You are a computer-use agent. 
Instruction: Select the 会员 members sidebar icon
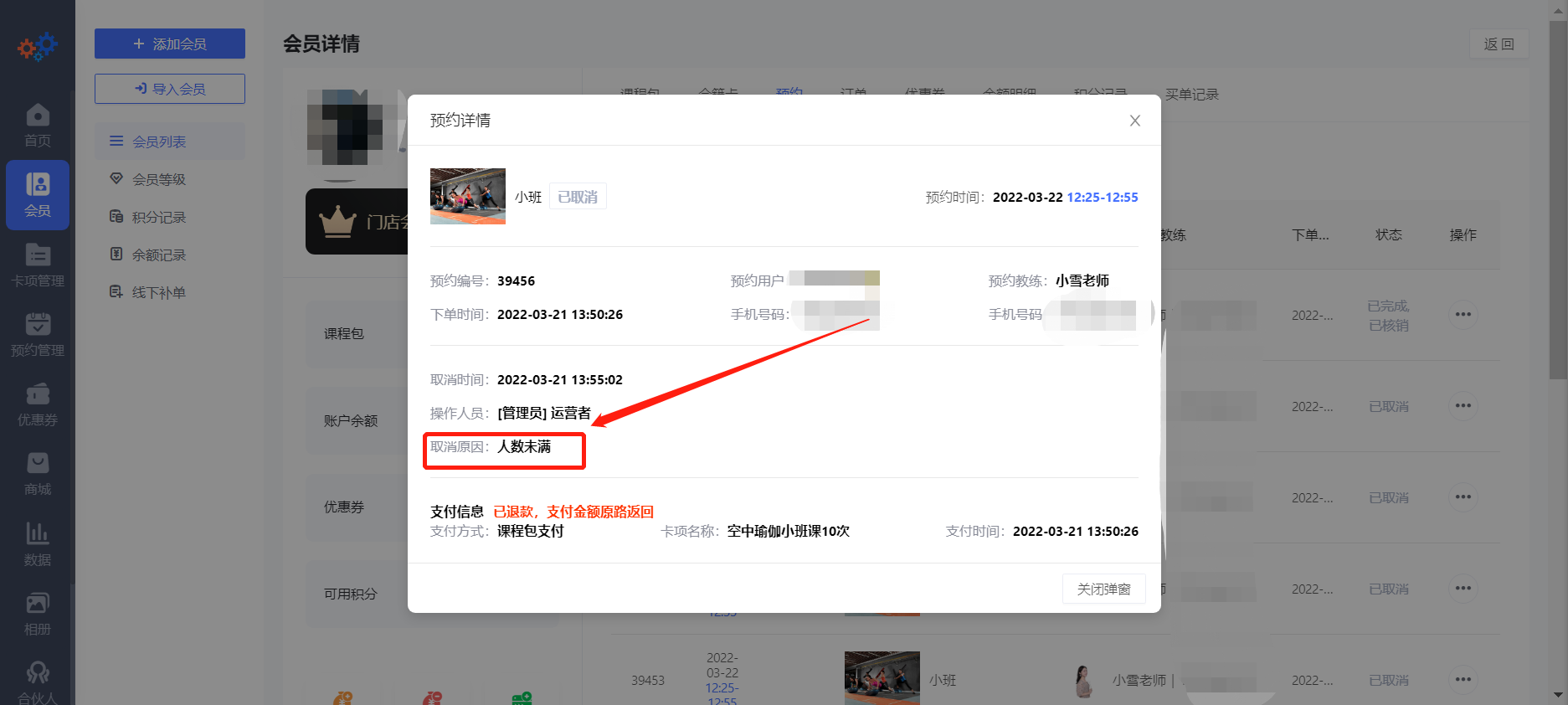click(38, 194)
